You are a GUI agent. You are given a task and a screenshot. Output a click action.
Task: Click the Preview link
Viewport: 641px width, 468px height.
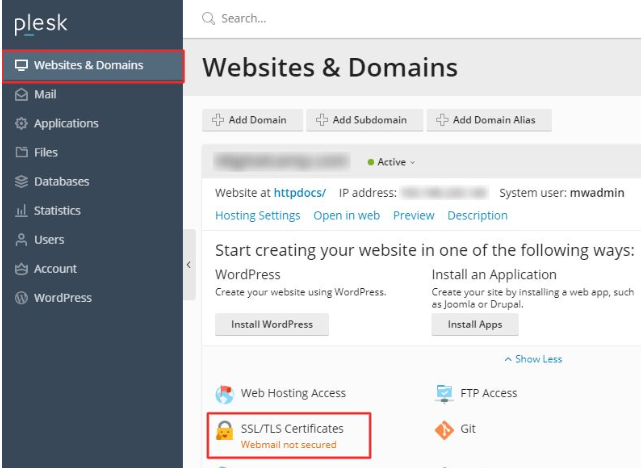pyautogui.click(x=413, y=215)
